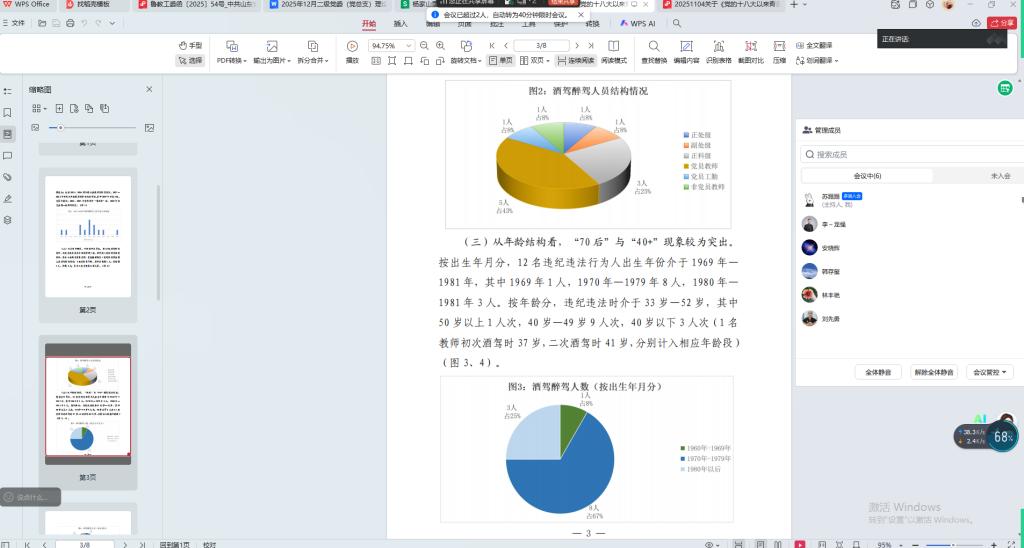Select the 手型 hand tool
Screen dimensions: 1024x548
point(190,46)
